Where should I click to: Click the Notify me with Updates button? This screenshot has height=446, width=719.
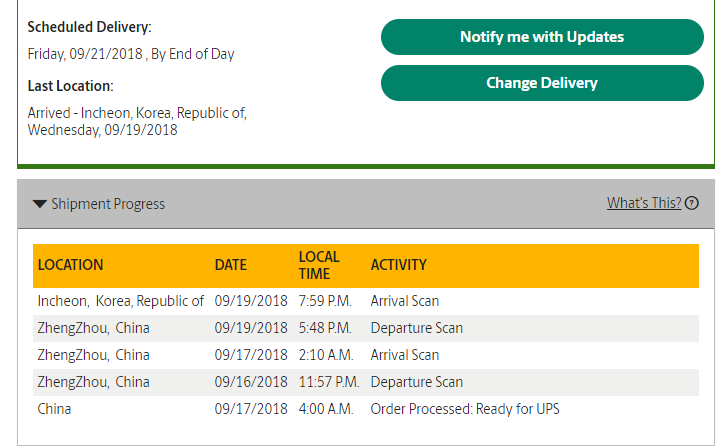[542, 37]
